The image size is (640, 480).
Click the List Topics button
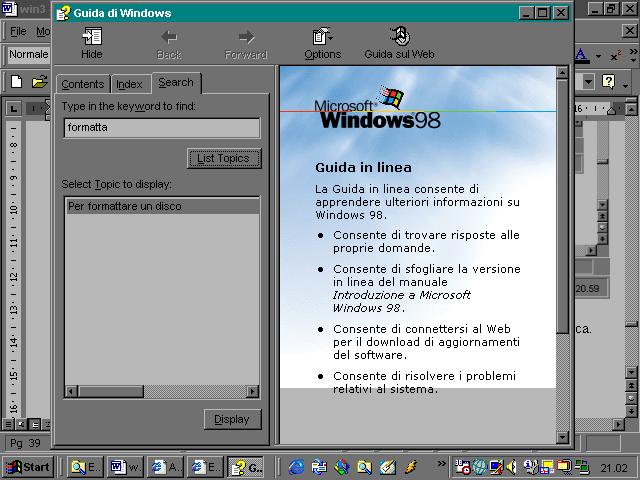(224, 158)
